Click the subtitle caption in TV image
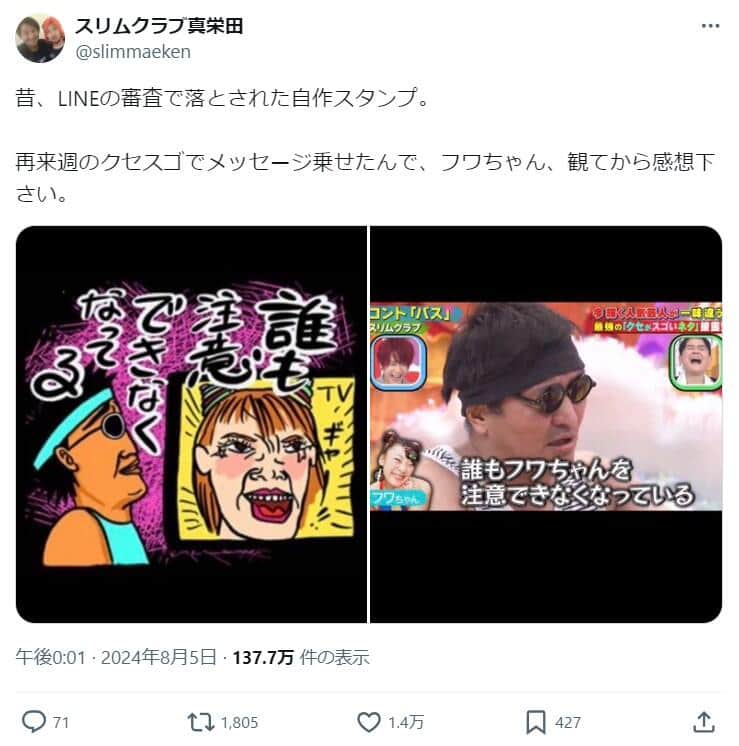Screen dimensions: 739x746 click(x=576, y=482)
